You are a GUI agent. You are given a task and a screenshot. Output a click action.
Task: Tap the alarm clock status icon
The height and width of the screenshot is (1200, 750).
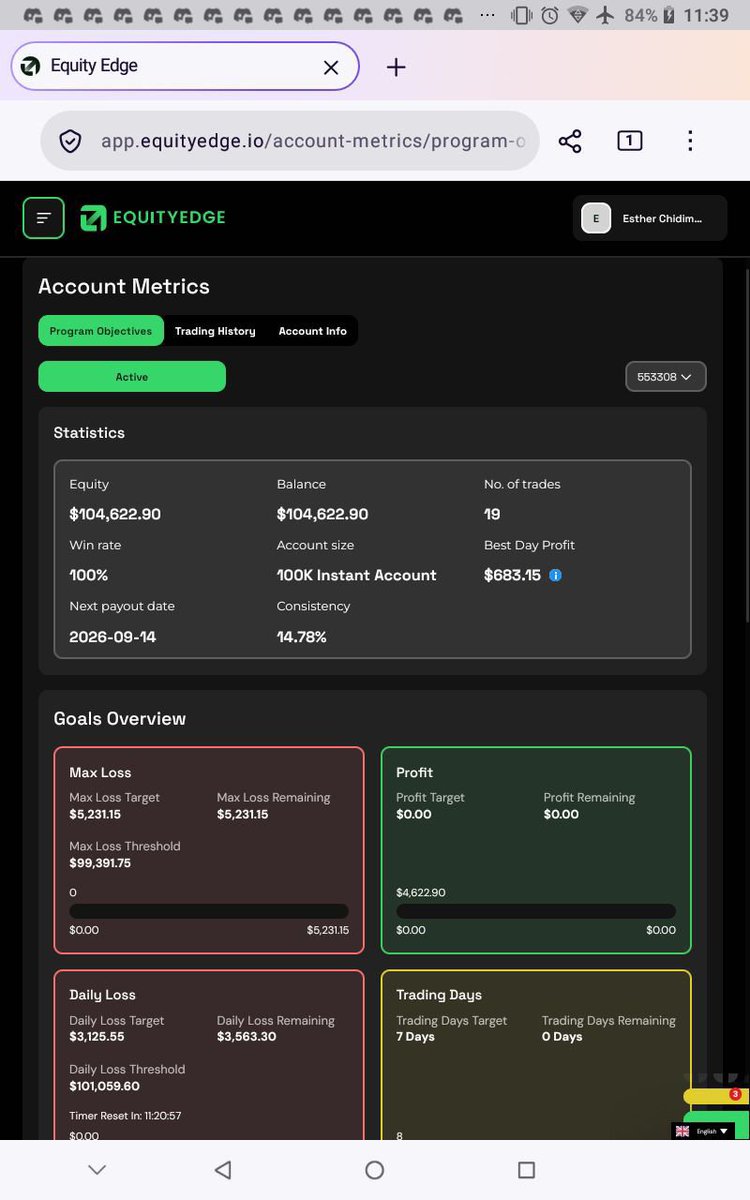coord(550,15)
